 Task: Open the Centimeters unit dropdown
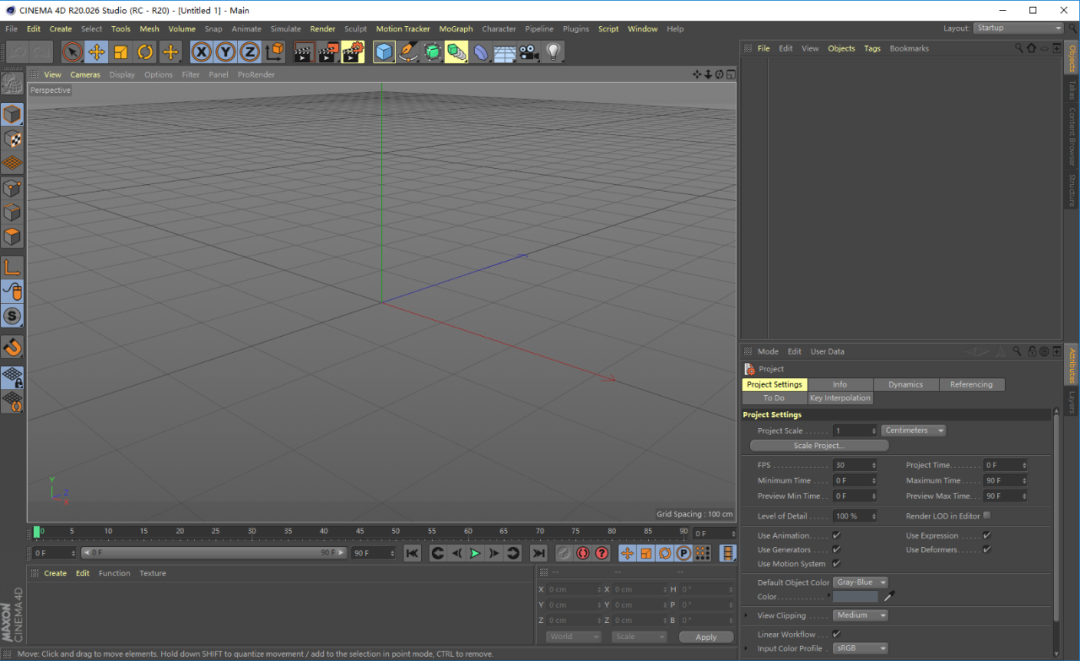913,430
